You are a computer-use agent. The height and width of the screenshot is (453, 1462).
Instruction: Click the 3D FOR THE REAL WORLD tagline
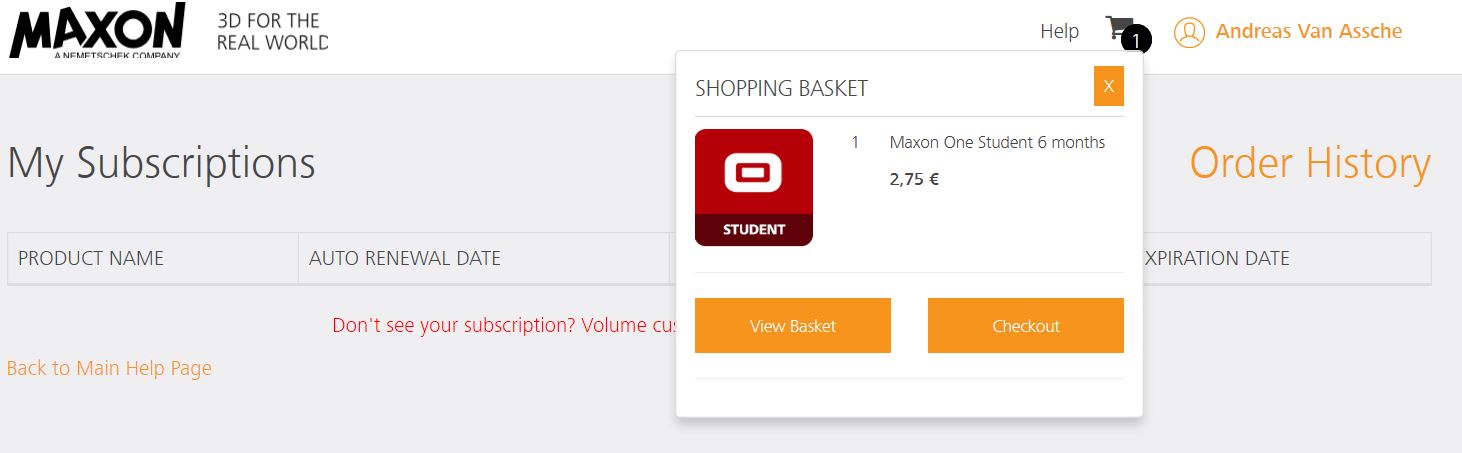(x=272, y=32)
